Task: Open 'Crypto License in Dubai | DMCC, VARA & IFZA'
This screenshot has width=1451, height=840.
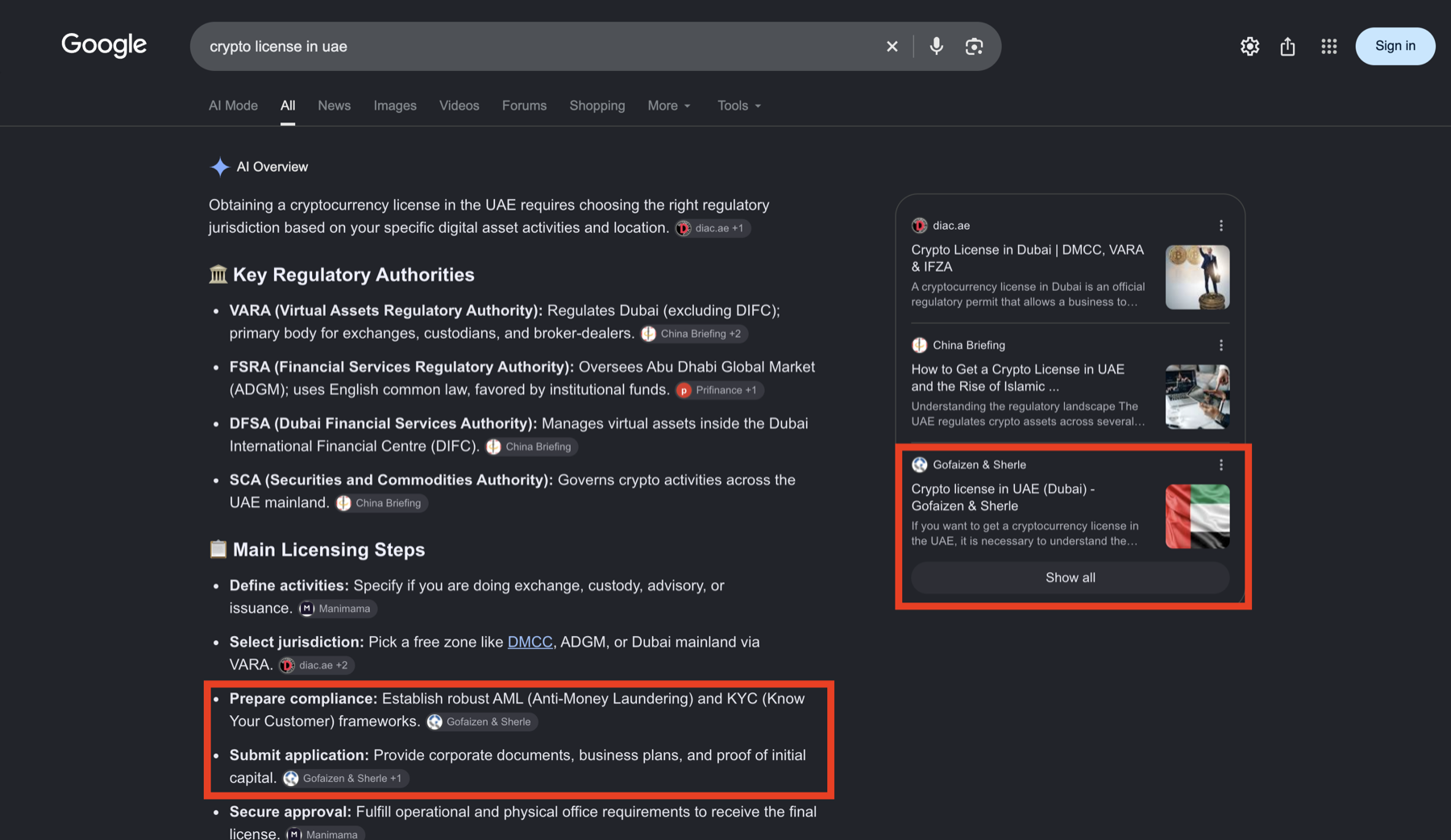Action: (x=1027, y=258)
